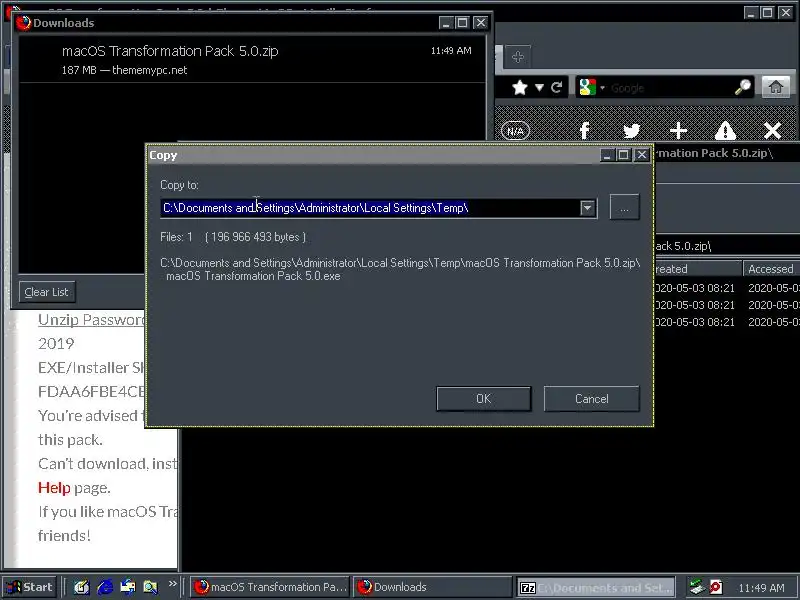Open the Help link on webpage

54,488
